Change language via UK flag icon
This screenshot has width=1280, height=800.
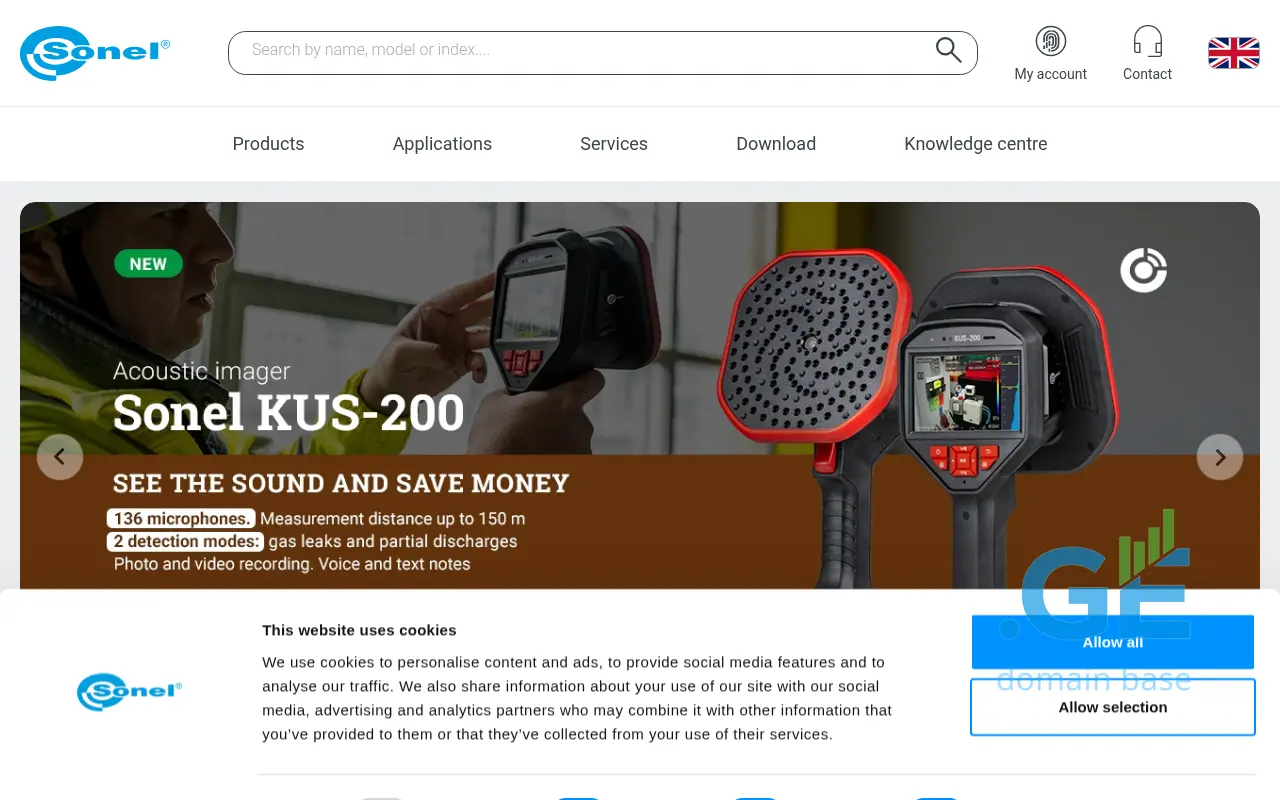[x=1233, y=53]
